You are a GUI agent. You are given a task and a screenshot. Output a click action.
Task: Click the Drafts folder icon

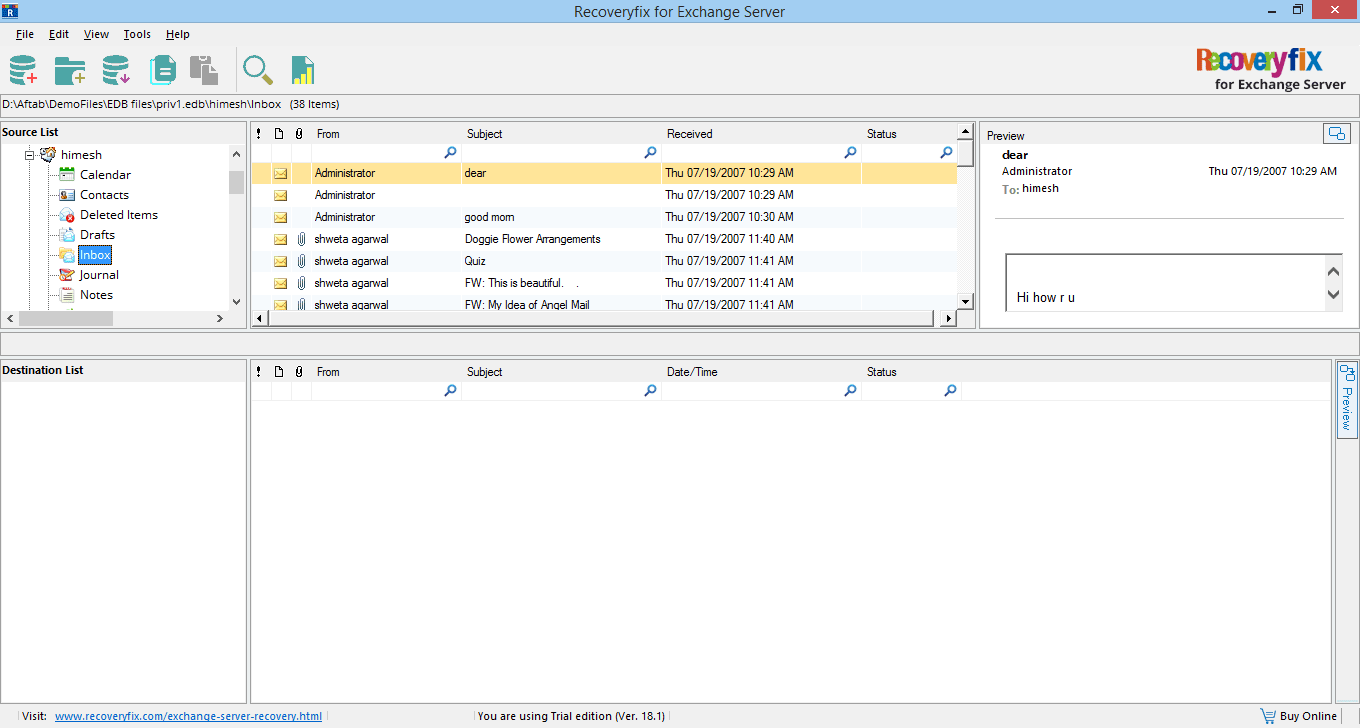tap(67, 234)
